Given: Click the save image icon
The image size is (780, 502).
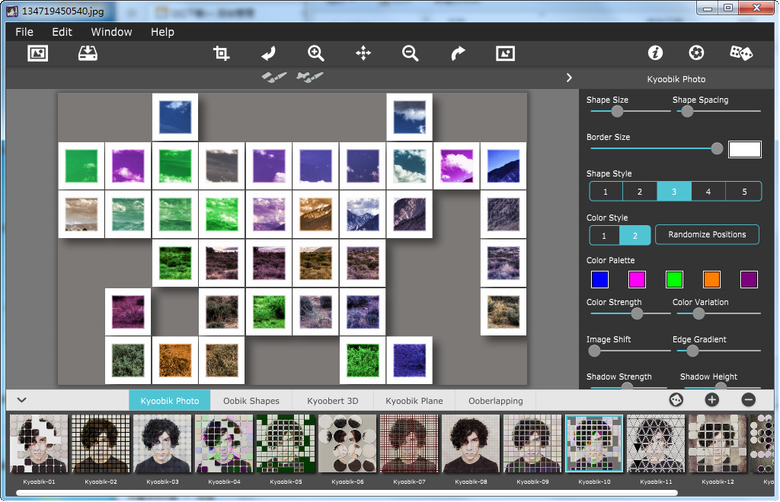Looking at the screenshot, I should 88,53.
